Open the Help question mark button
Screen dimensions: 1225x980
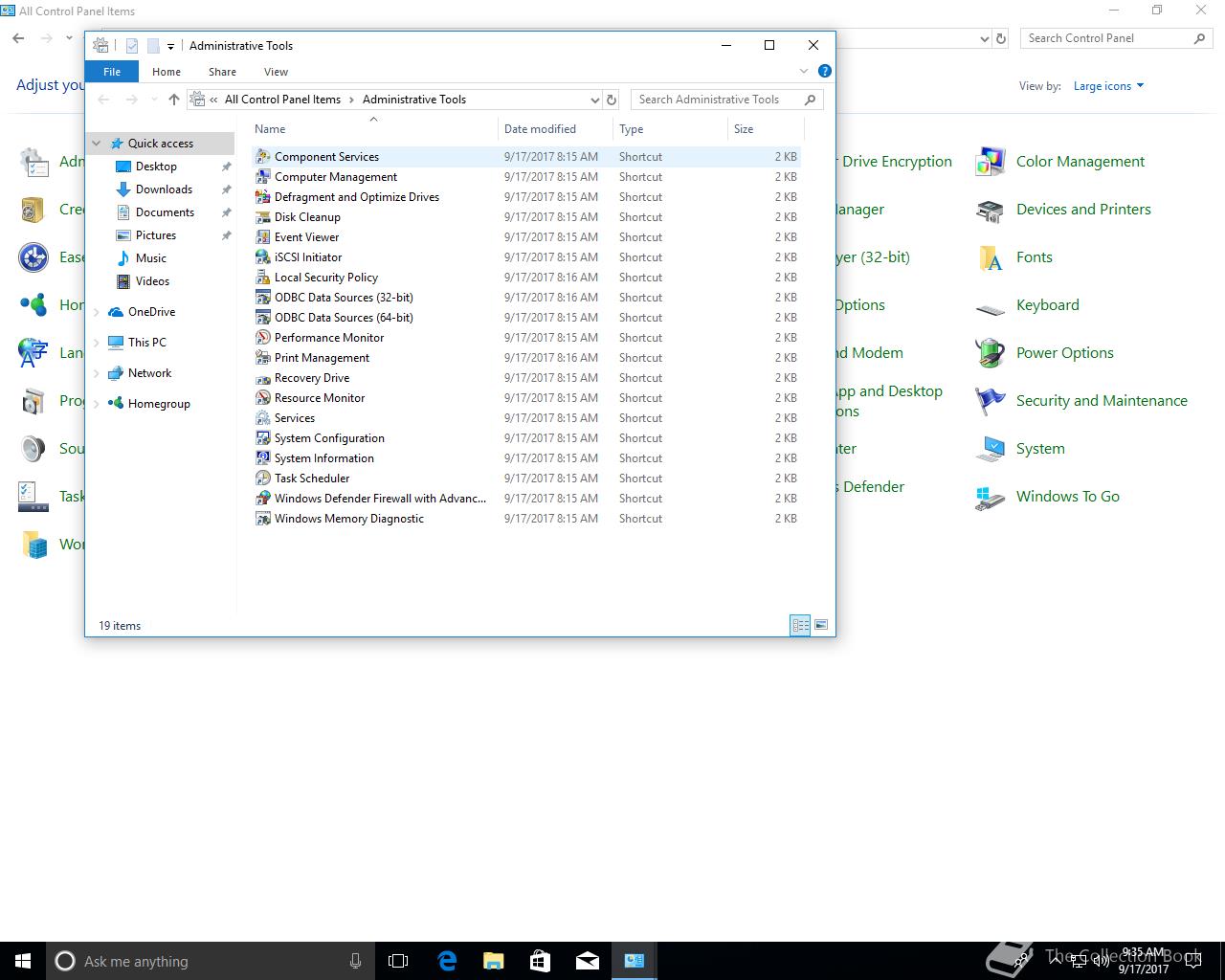(825, 71)
